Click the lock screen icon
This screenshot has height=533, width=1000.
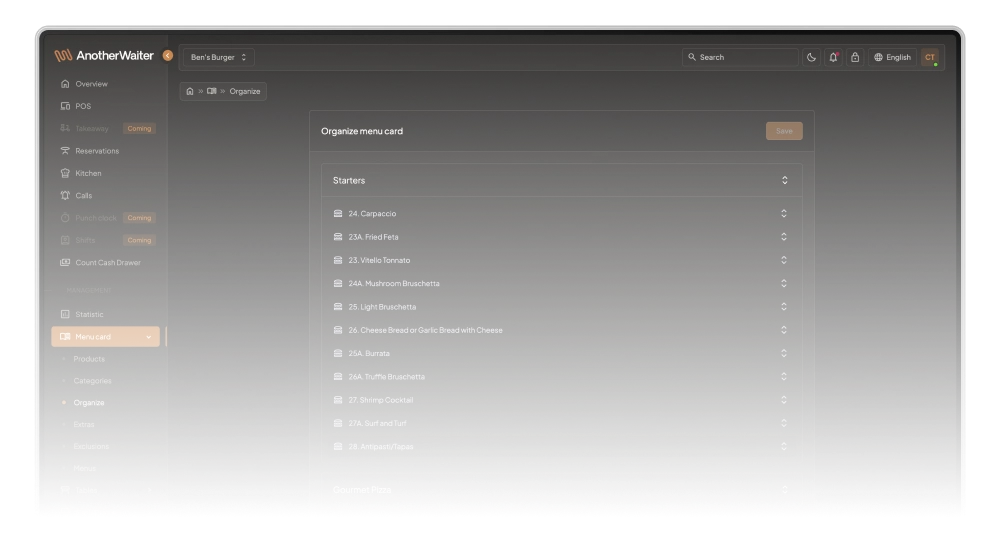855,57
